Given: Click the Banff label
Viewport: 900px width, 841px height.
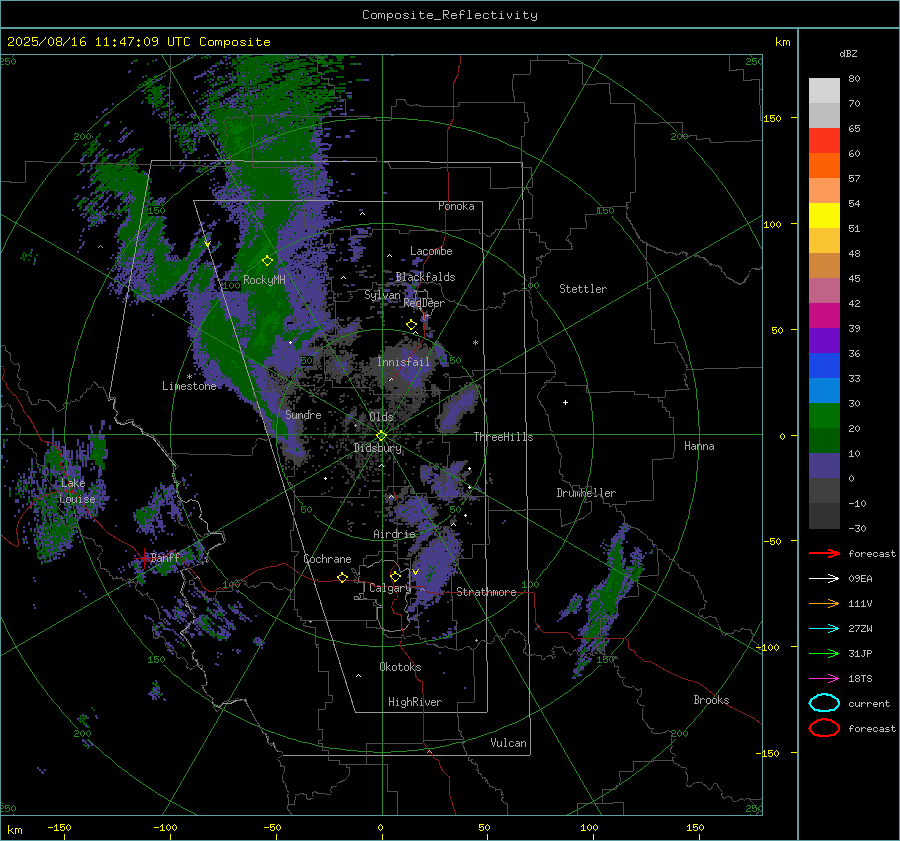Looking at the screenshot, I should pos(165,557).
